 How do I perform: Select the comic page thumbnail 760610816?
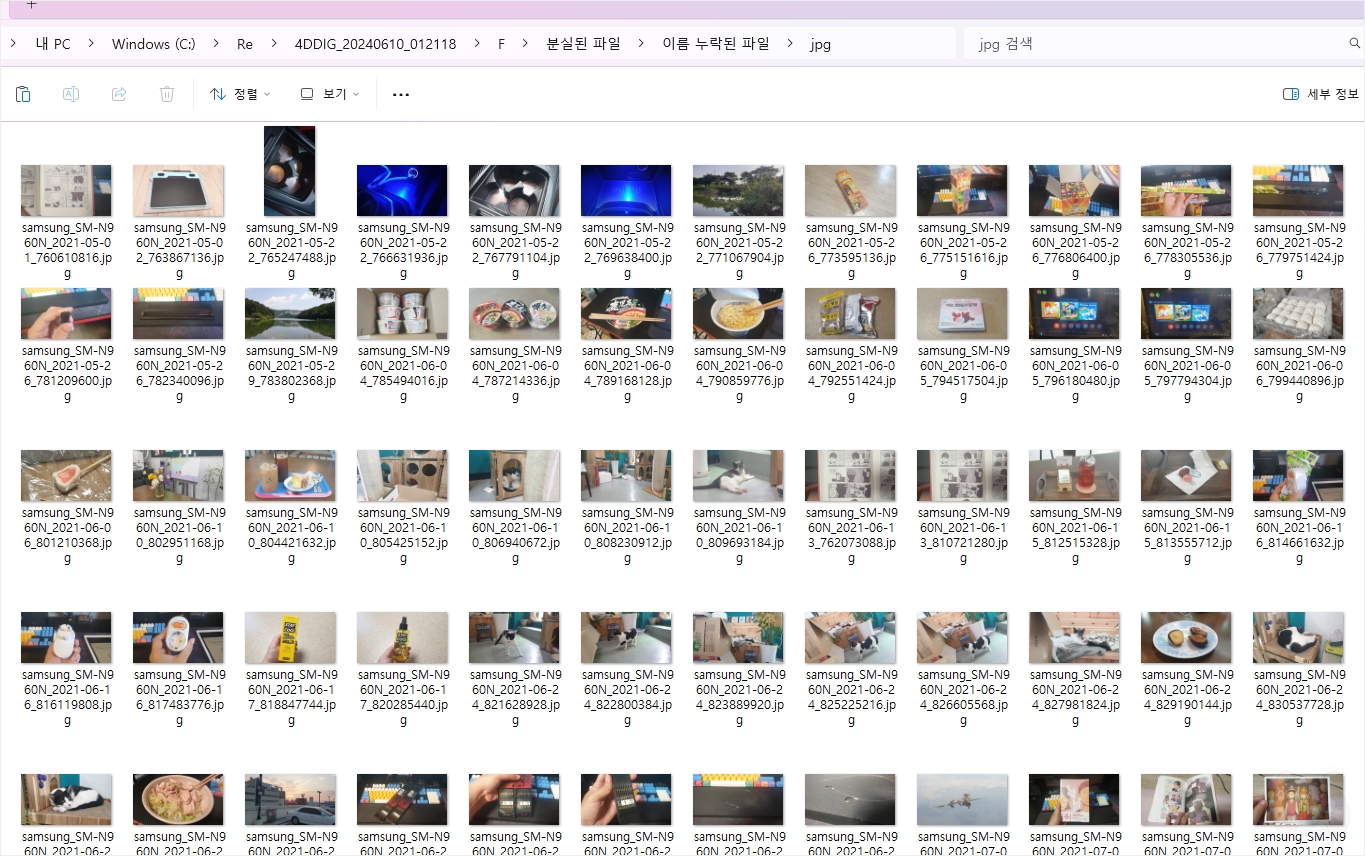tap(67, 191)
